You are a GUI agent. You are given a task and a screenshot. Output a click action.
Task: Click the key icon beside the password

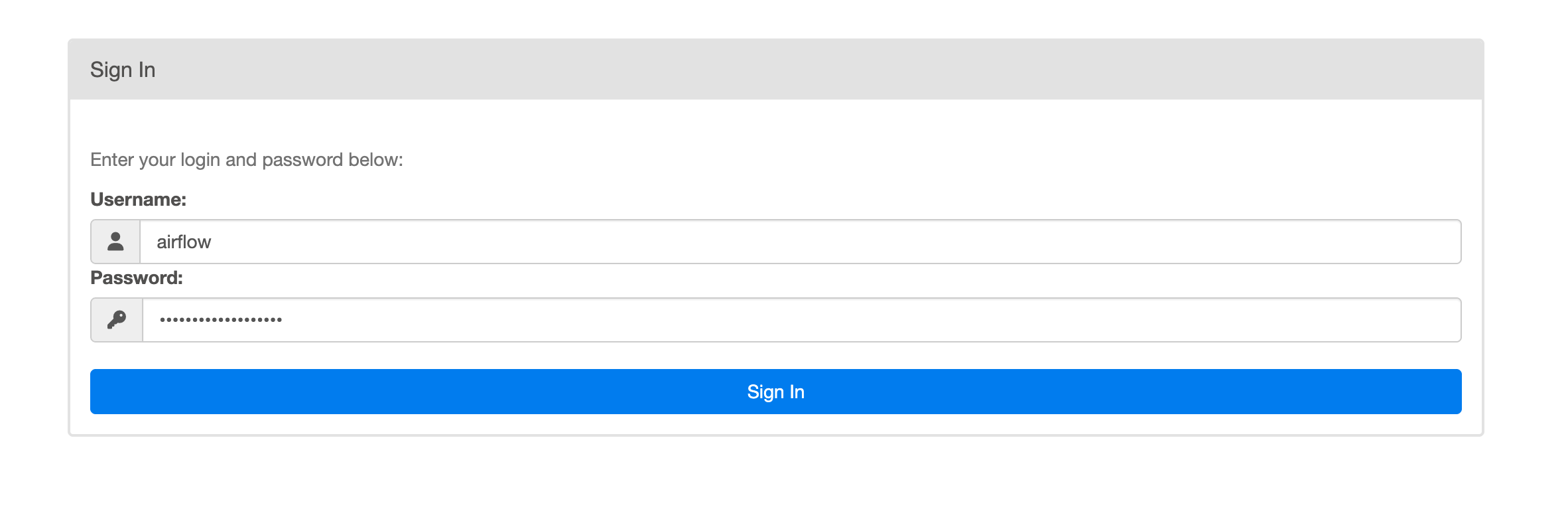coord(117,320)
